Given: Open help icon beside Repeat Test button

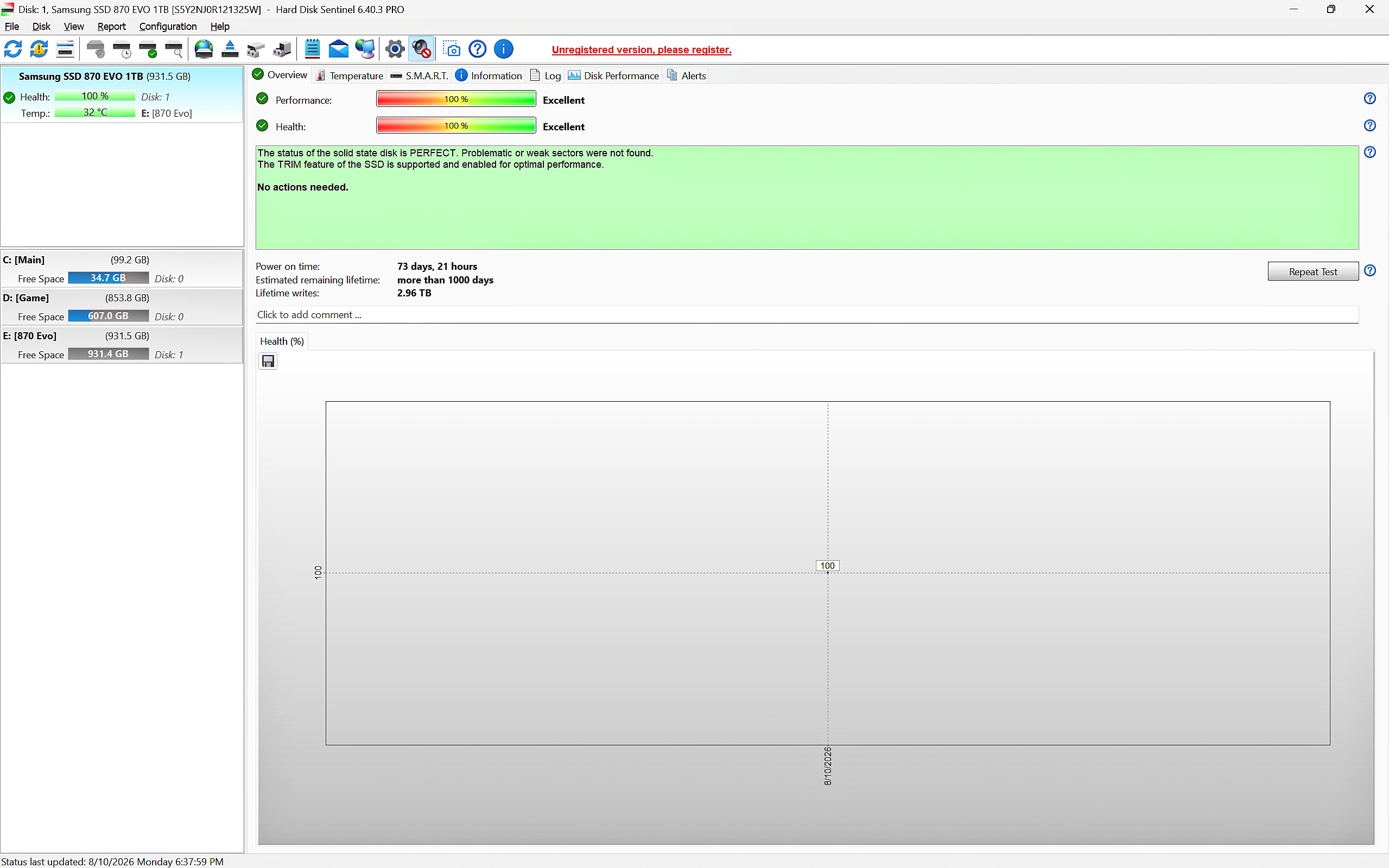Looking at the screenshot, I should pyautogui.click(x=1370, y=270).
